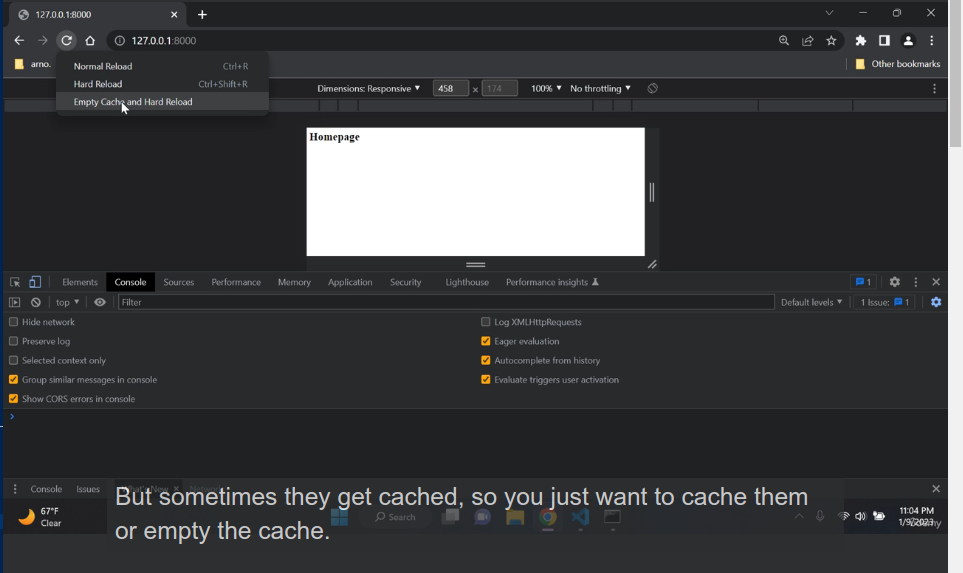Toggle the device toolbar icon
The height and width of the screenshot is (573, 963).
(35, 282)
